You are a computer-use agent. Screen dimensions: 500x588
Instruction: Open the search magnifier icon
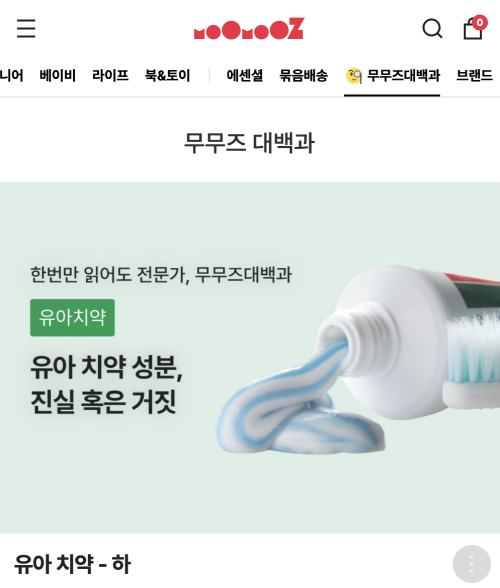[432, 28]
